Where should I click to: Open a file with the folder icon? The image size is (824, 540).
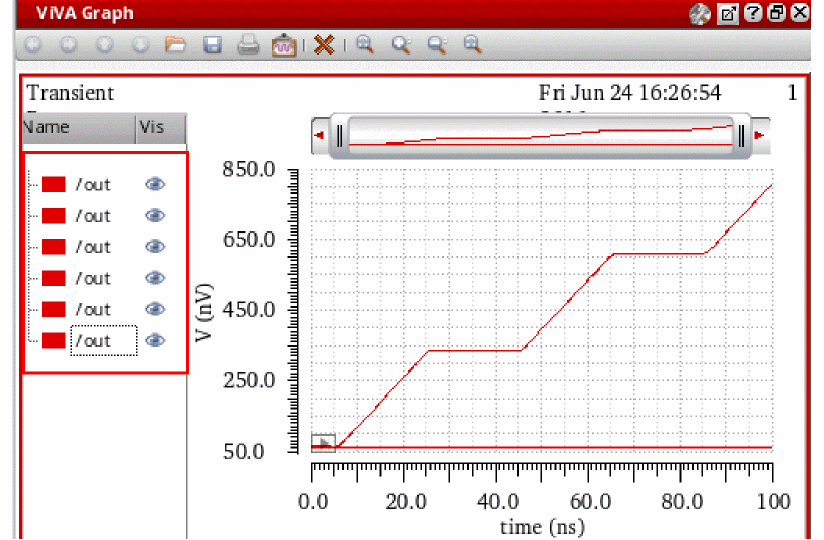176,45
